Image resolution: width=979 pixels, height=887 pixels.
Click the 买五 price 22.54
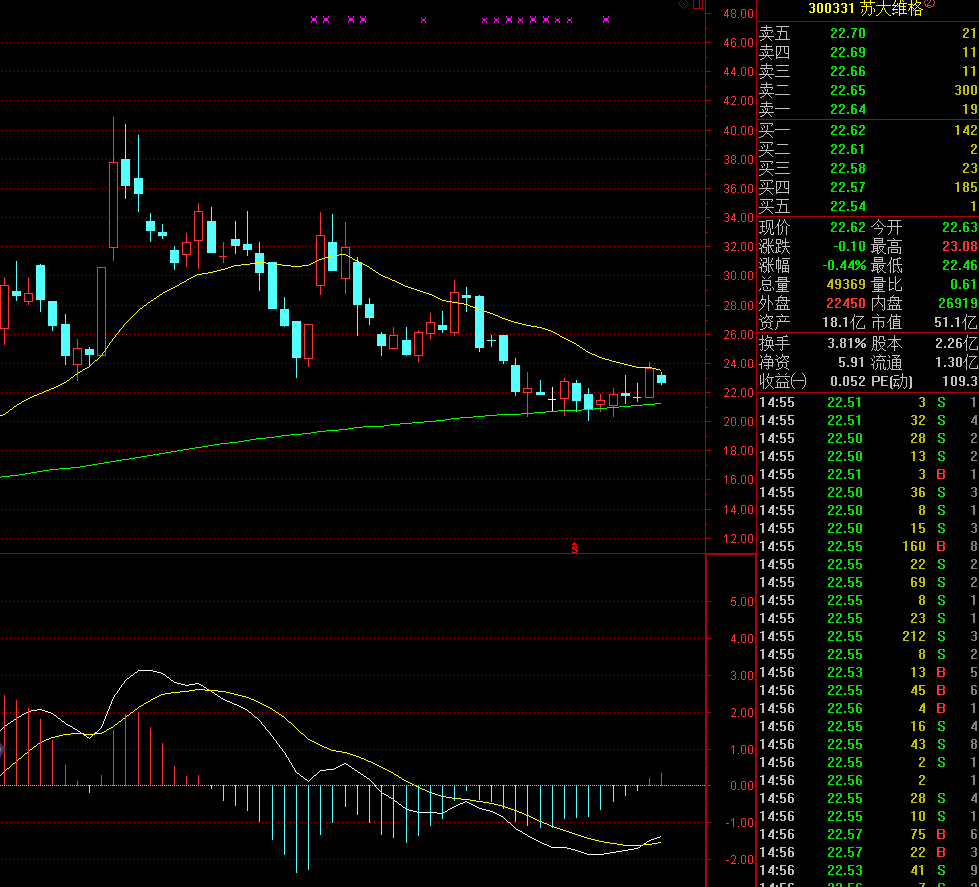pyautogui.click(x=847, y=207)
